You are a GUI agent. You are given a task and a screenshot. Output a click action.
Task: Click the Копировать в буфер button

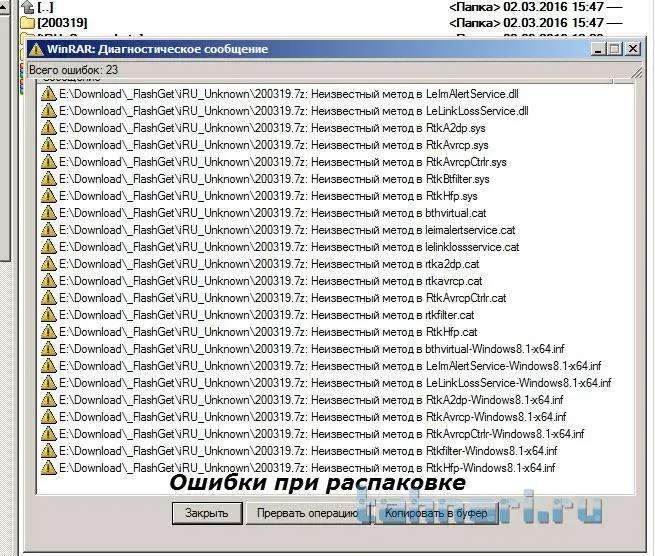click(436, 513)
